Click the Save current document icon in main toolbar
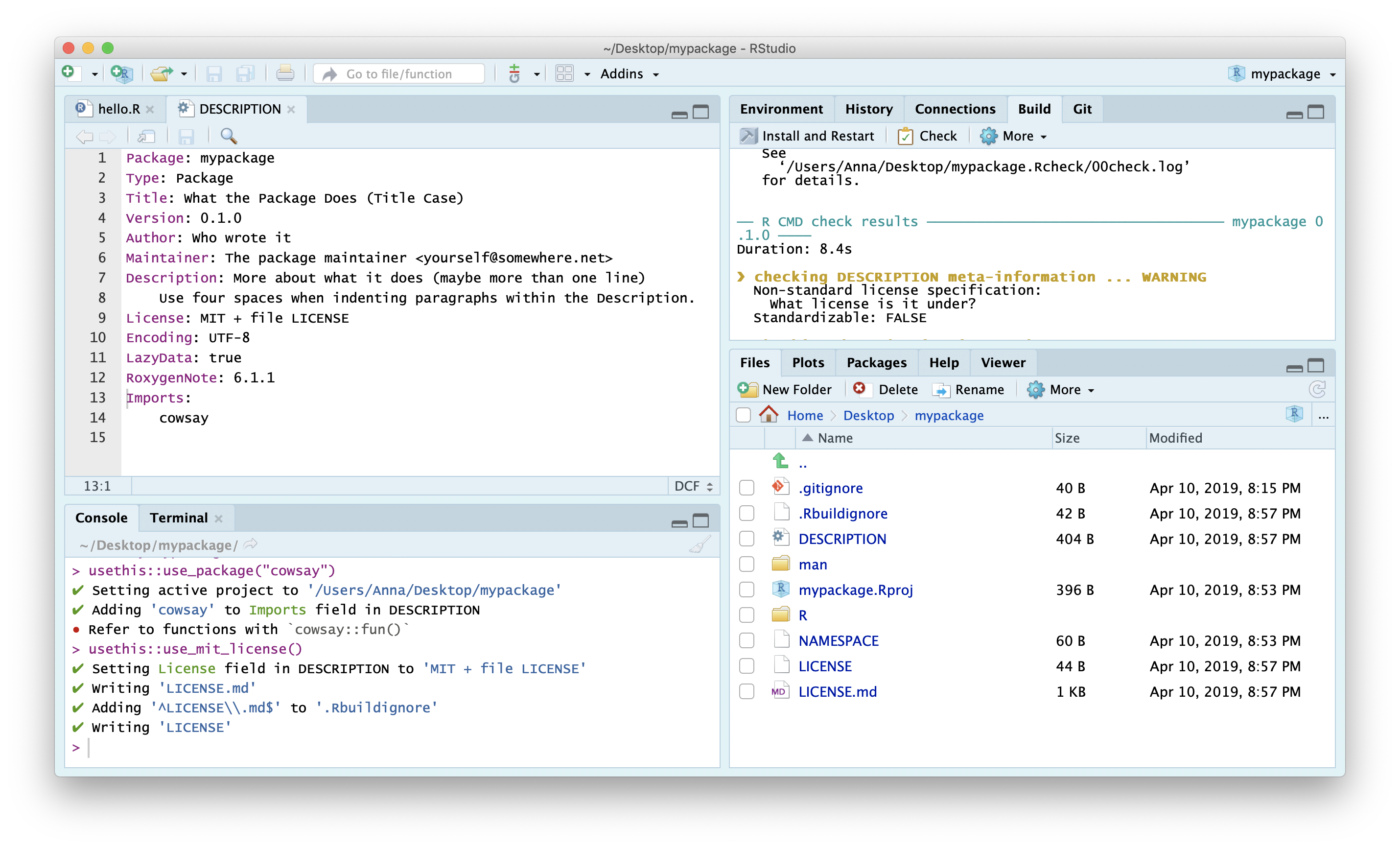Image resolution: width=1400 pixels, height=849 pixels. coord(213,74)
